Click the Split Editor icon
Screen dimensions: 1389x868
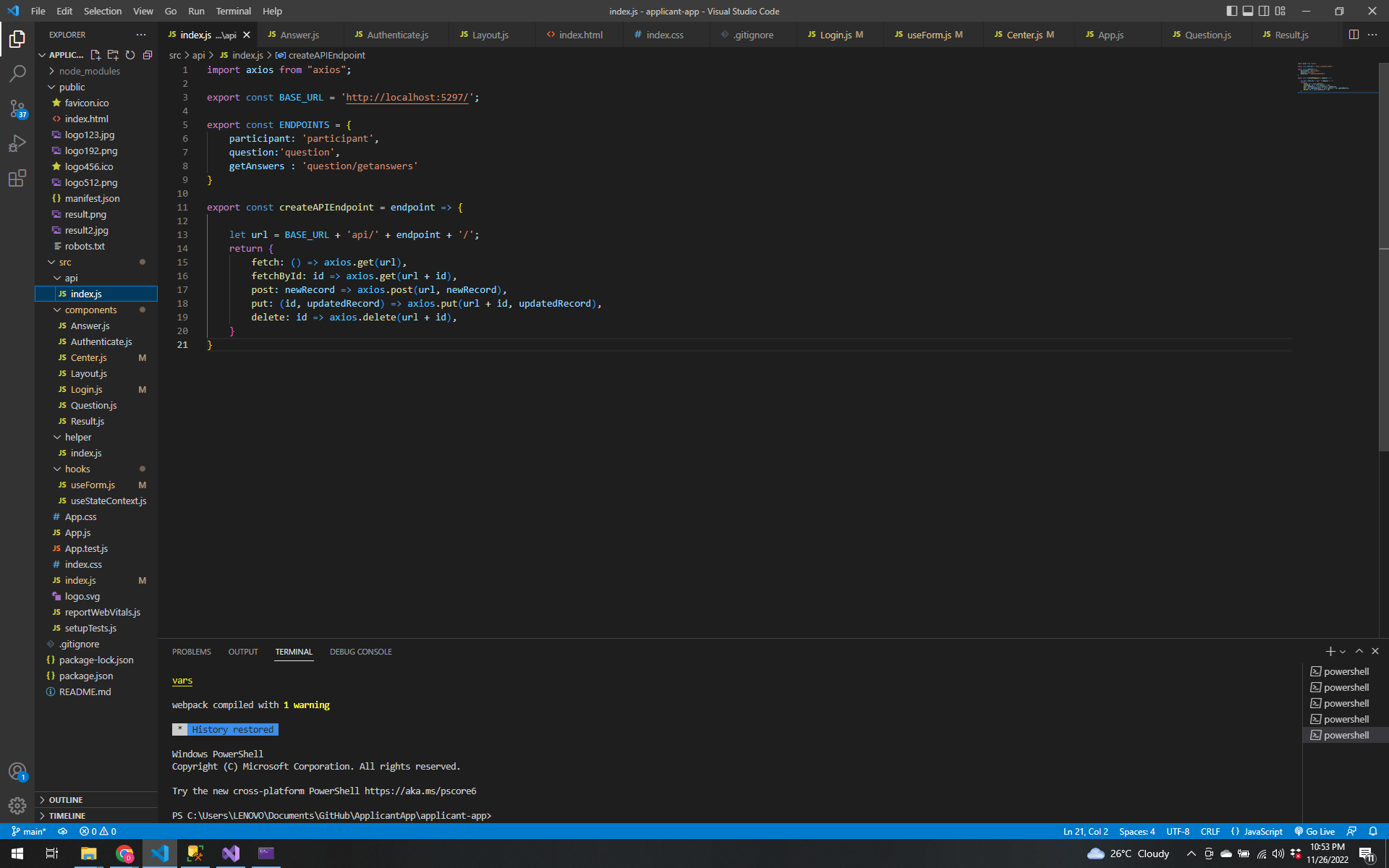tap(1354, 34)
